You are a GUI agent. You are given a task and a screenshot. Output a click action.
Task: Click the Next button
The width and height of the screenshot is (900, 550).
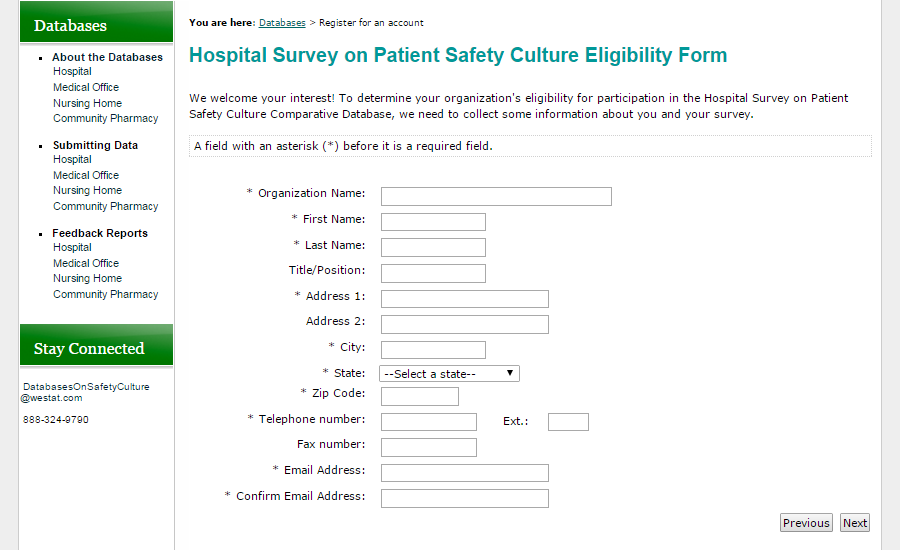coord(855,523)
